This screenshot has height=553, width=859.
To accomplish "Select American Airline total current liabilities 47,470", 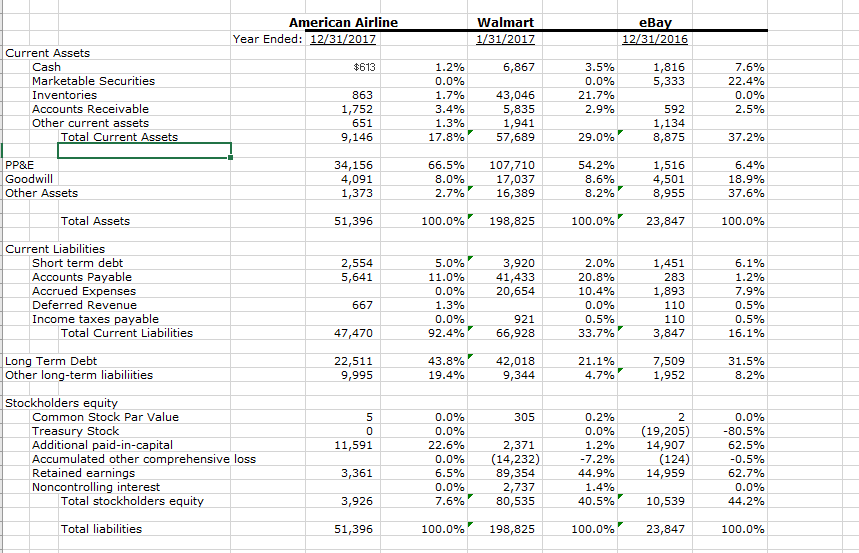I will 353,333.
